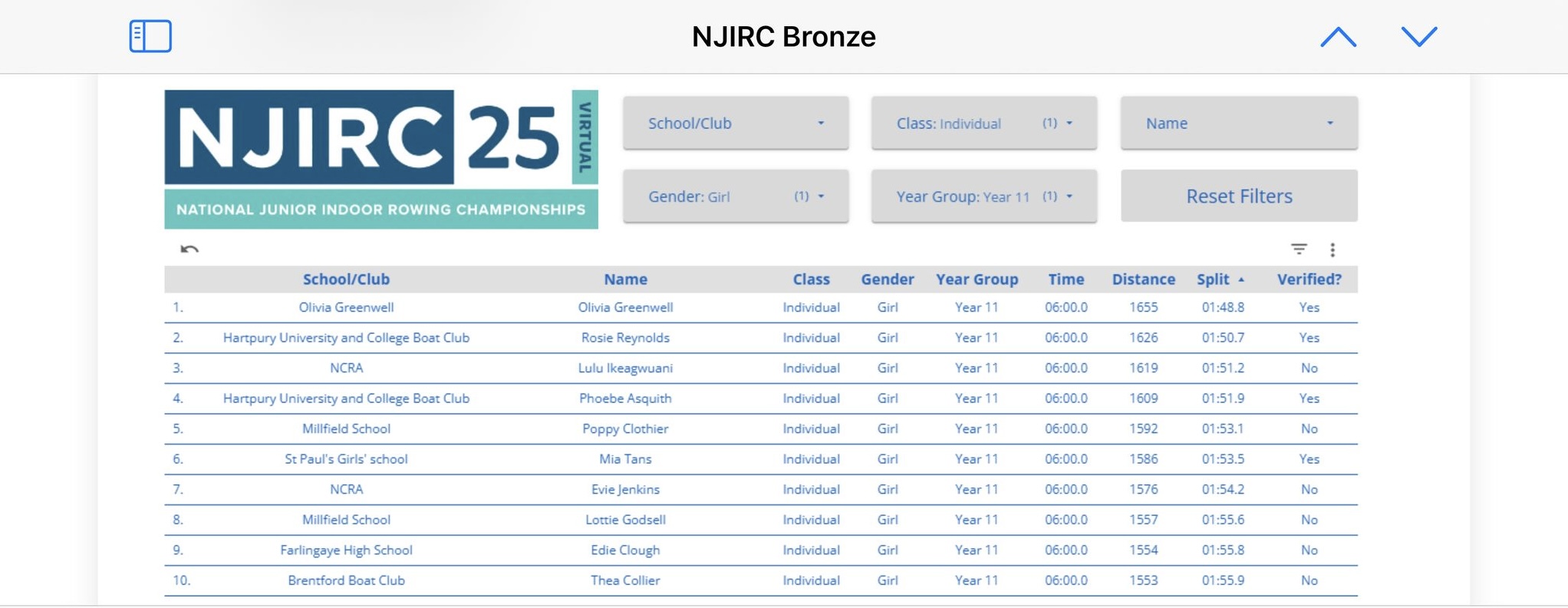This screenshot has height=608, width=1568.
Task: Open the Class: Individual filter dropdown
Action: (x=984, y=123)
